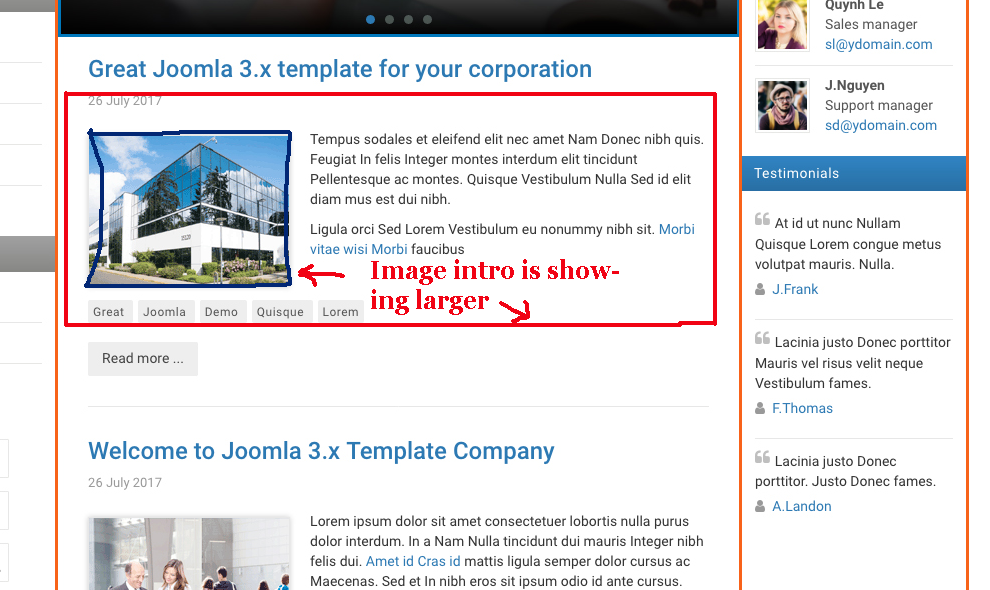This screenshot has height=590, width=990.
Task: Click the J.Nguyen name text
Action: pyautogui.click(x=854, y=85)
